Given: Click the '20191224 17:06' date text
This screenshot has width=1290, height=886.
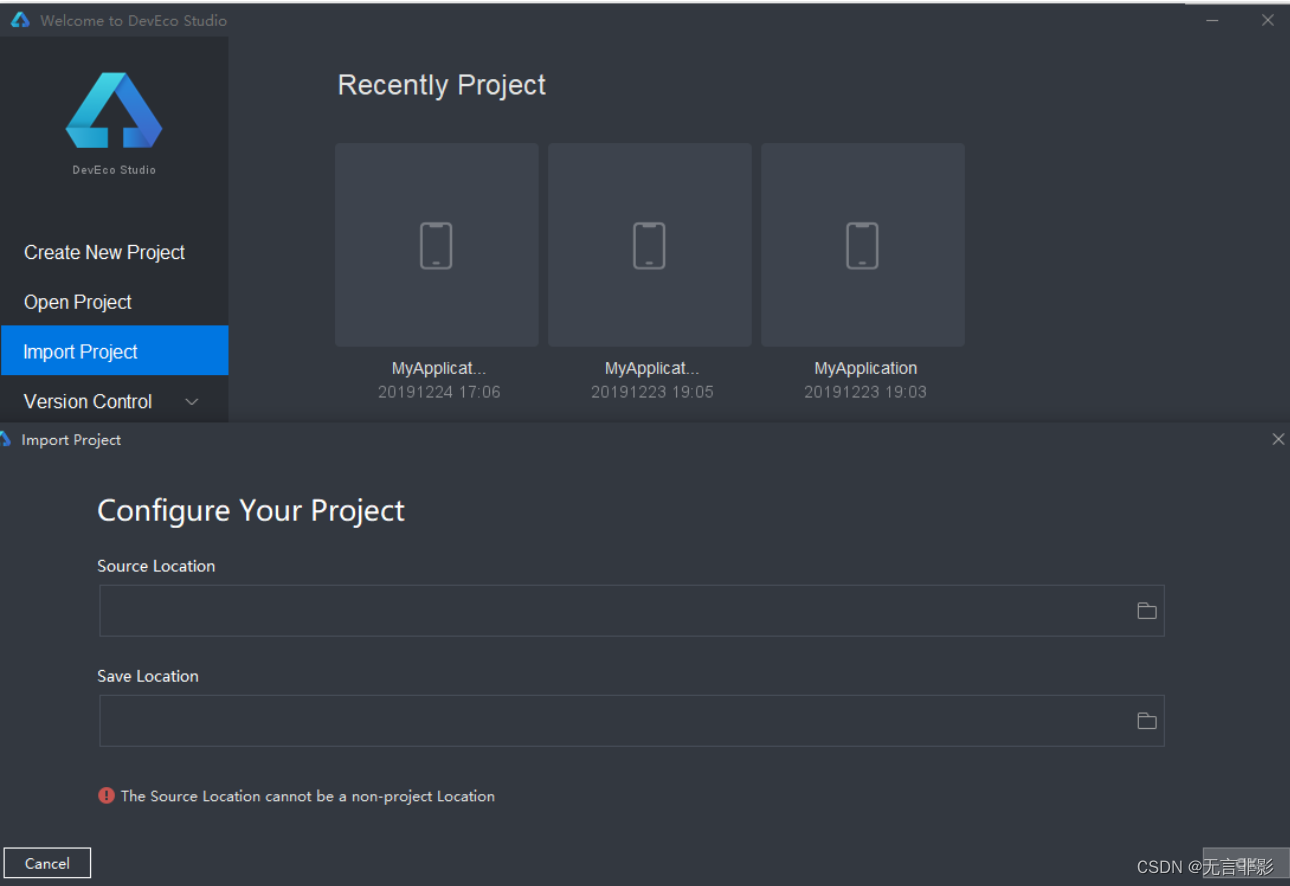Looking at the screenshot, I should (x=439, y=392).
